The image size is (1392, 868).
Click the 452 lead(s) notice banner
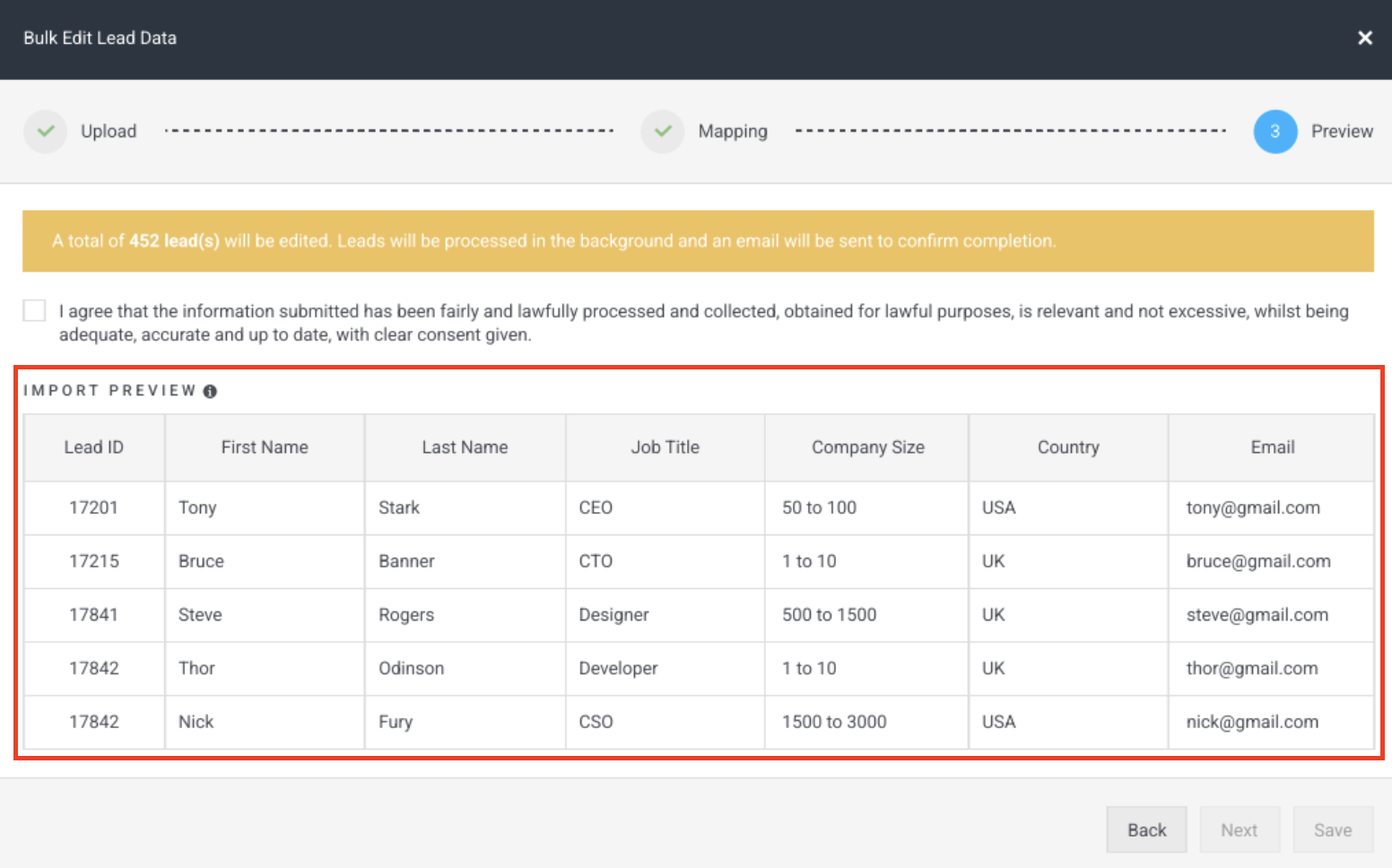tap(698, 241)
